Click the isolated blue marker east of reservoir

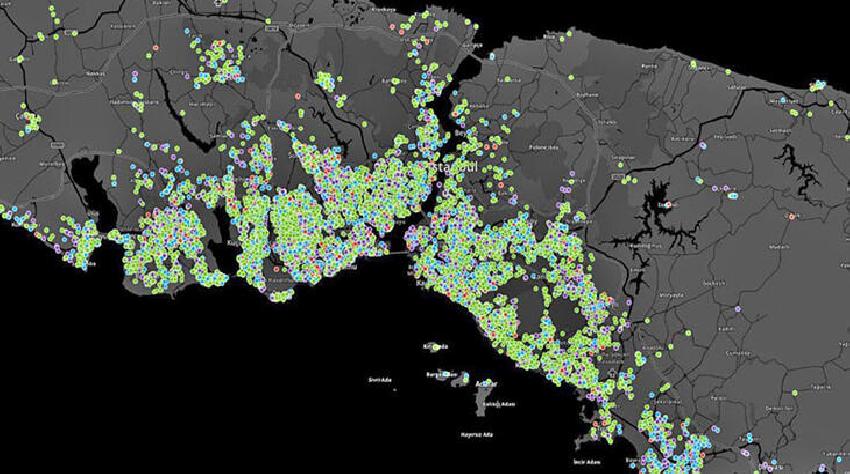pyautogui.click(x=733, y=197)
